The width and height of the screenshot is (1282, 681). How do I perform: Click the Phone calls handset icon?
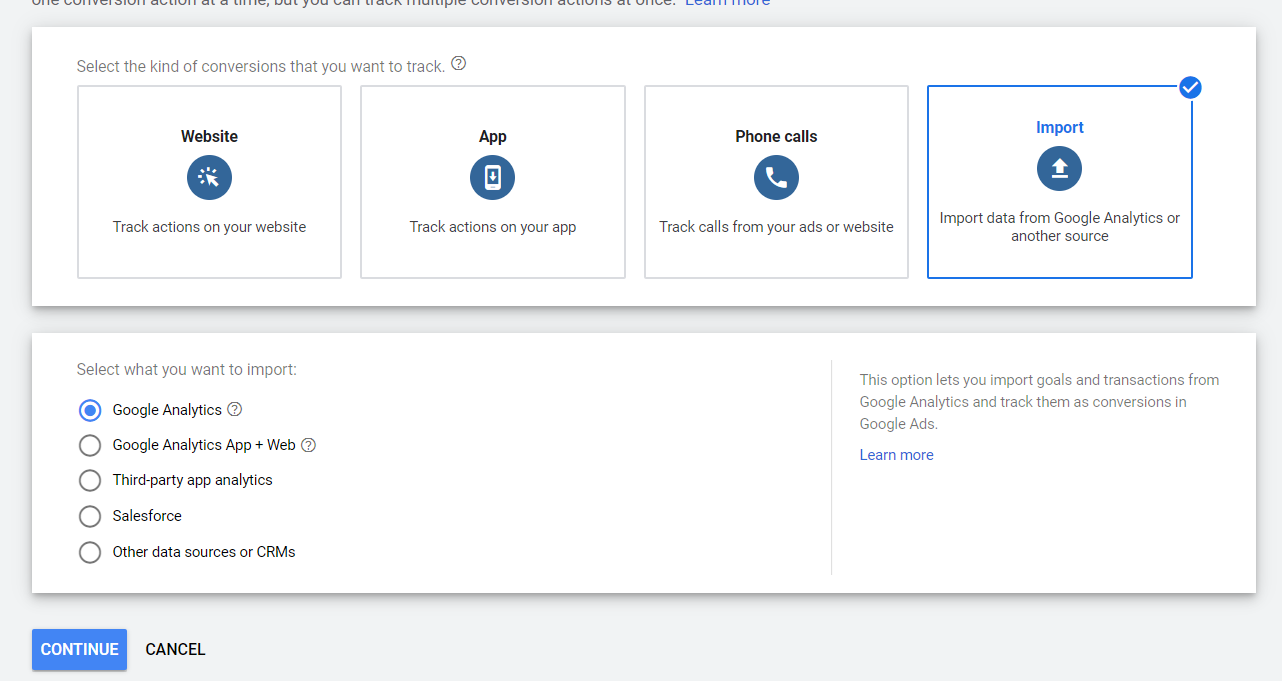point(776,178)
